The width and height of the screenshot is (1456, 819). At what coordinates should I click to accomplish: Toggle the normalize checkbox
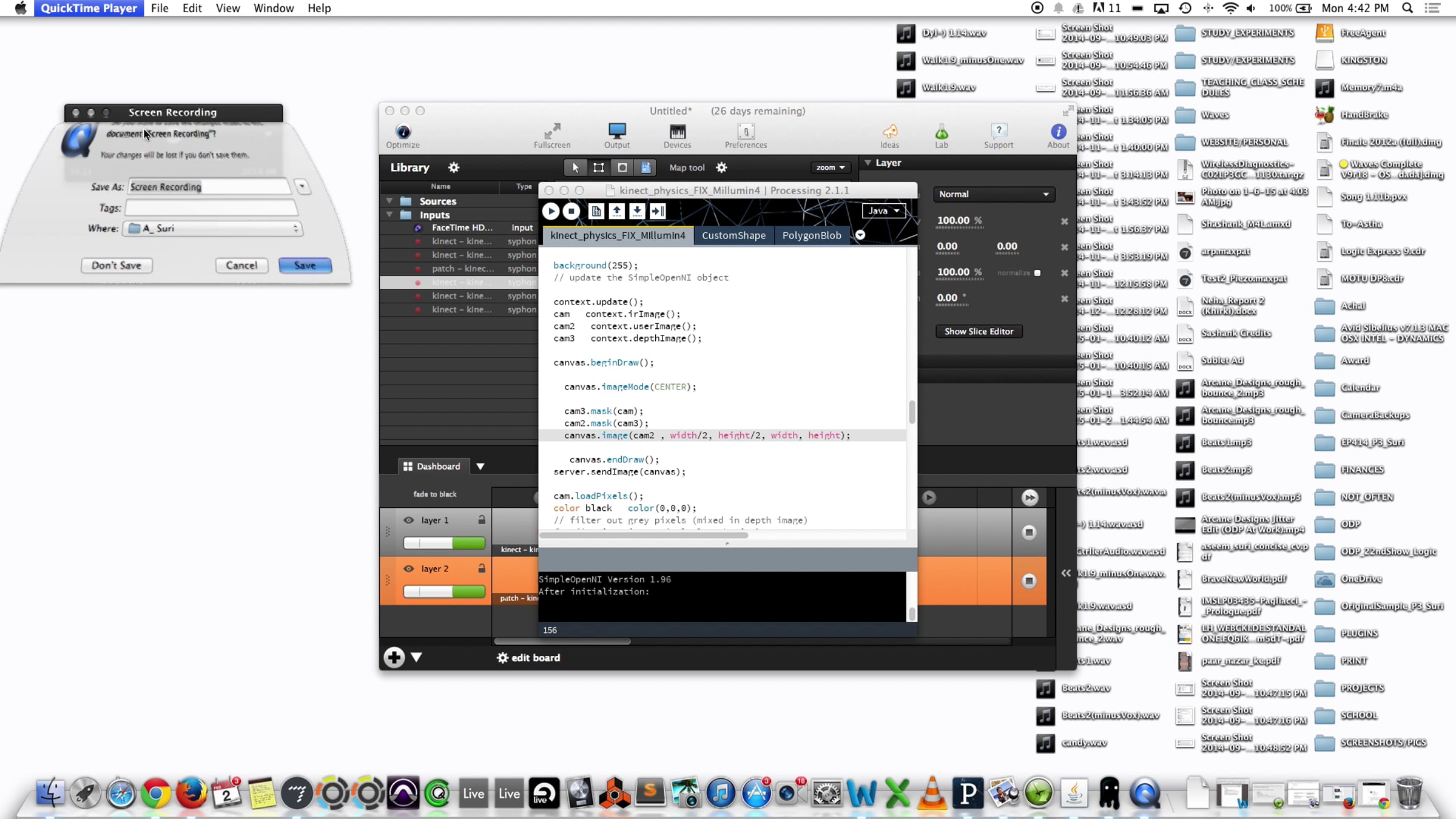pos(1037,273)
